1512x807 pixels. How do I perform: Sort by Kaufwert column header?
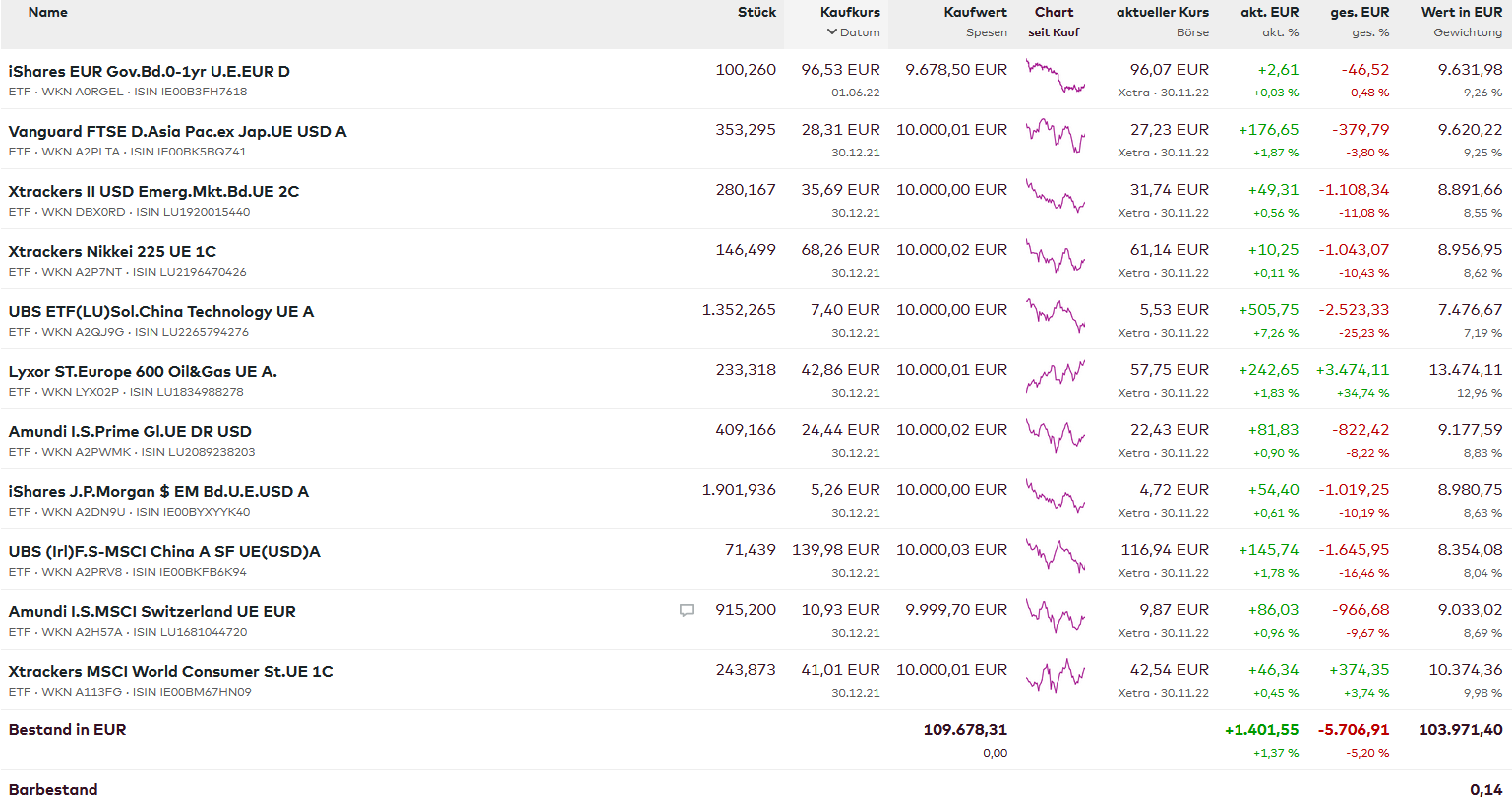coord(975,13)
